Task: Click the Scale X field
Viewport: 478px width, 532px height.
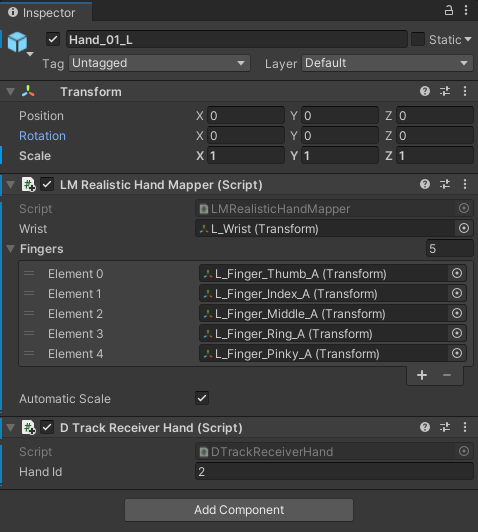Action: [246, 156]
